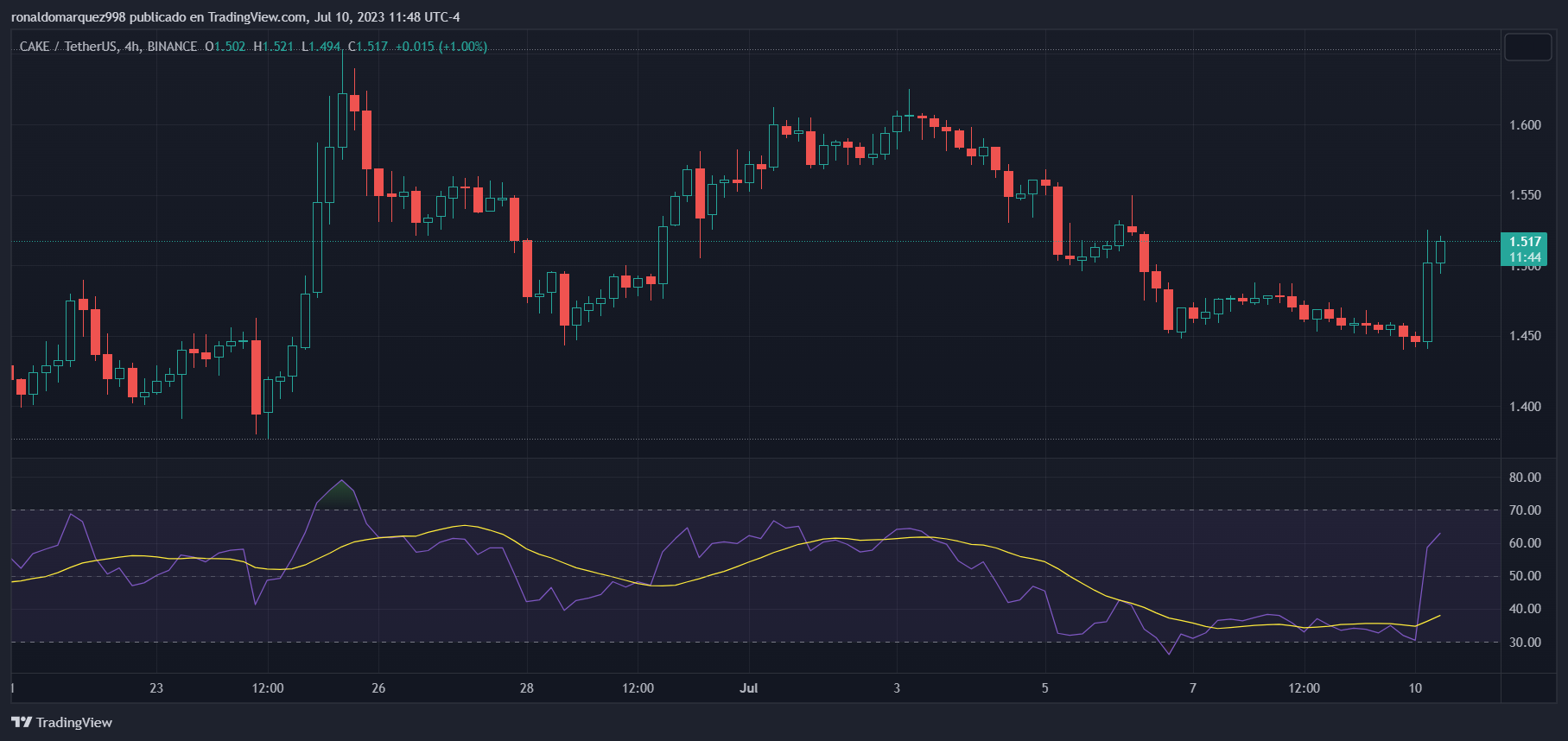The height and width of the screenshot is (741, 1568).
Task: Click the +0.015 (+1.00%) change value
Action: coord(441,47)
